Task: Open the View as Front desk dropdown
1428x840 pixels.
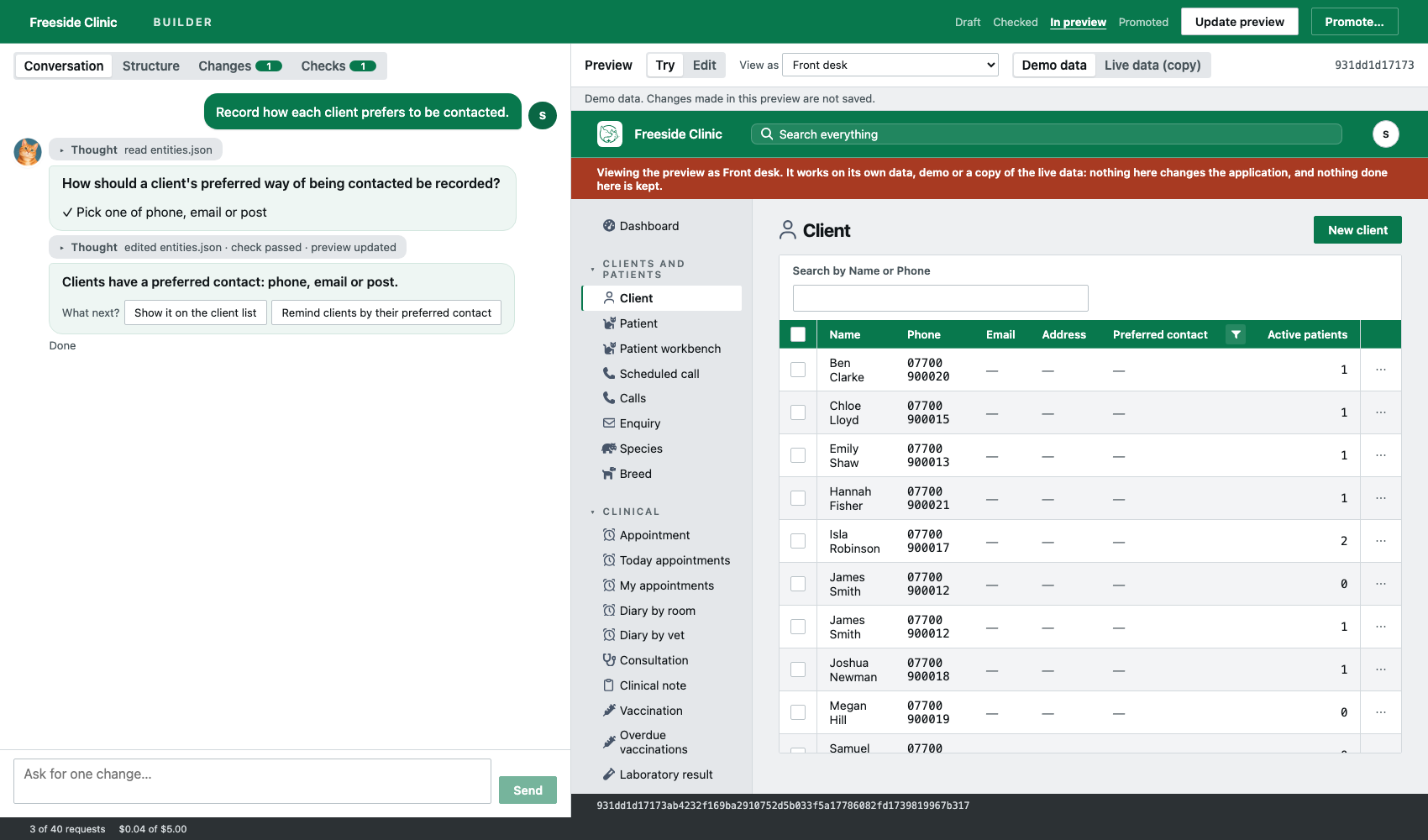Action: 890,65
